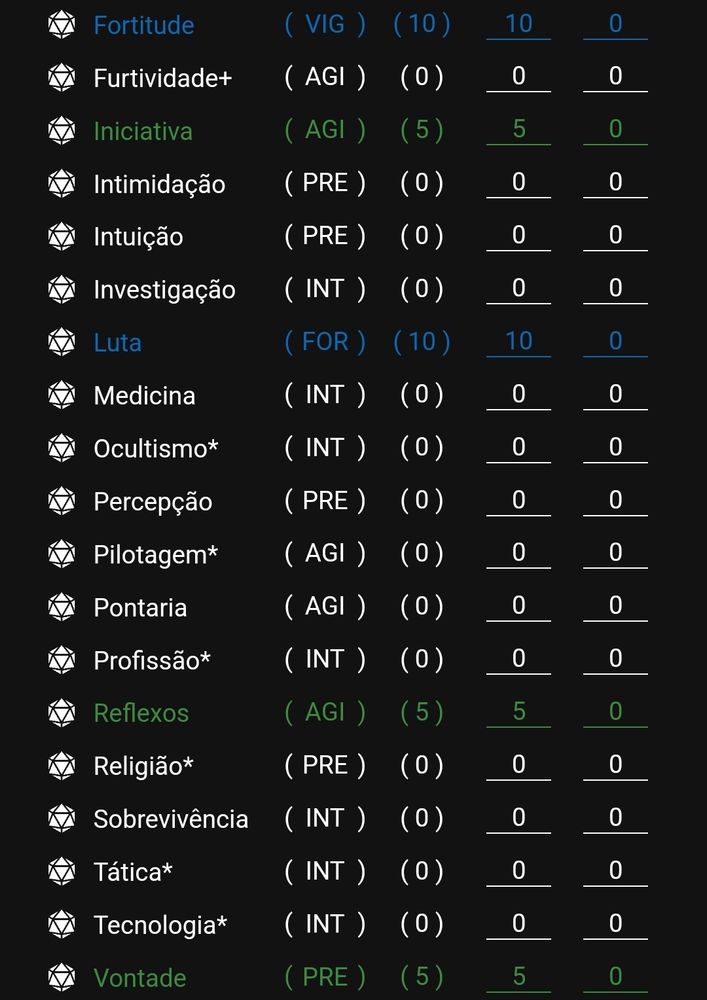
Task: Roll the dice icon beside Furtividade+
Action: tap(62, 77)
